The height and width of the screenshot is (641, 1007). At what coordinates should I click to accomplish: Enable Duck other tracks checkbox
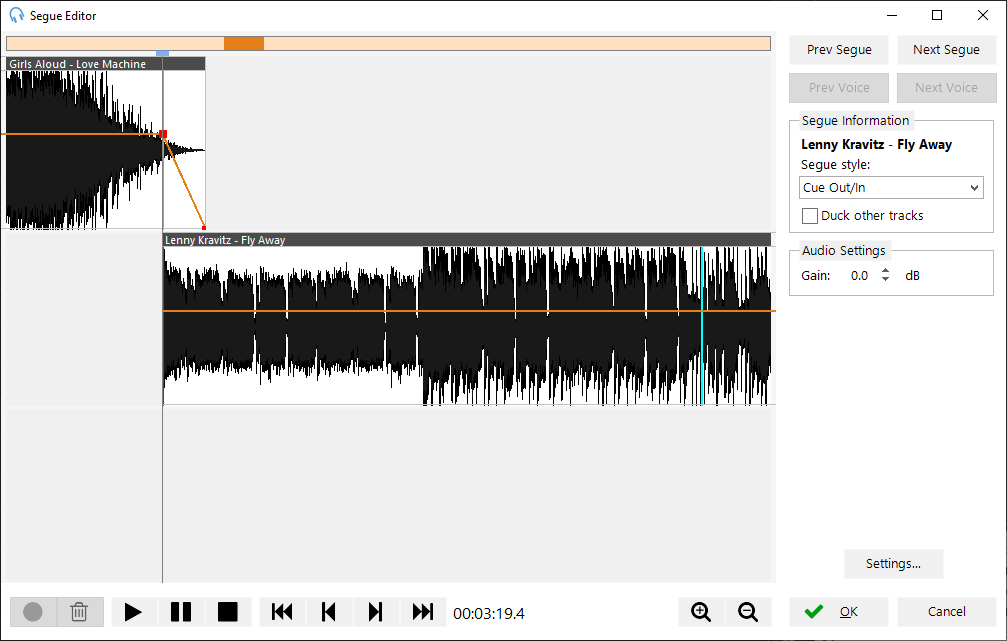coord(810,216)
